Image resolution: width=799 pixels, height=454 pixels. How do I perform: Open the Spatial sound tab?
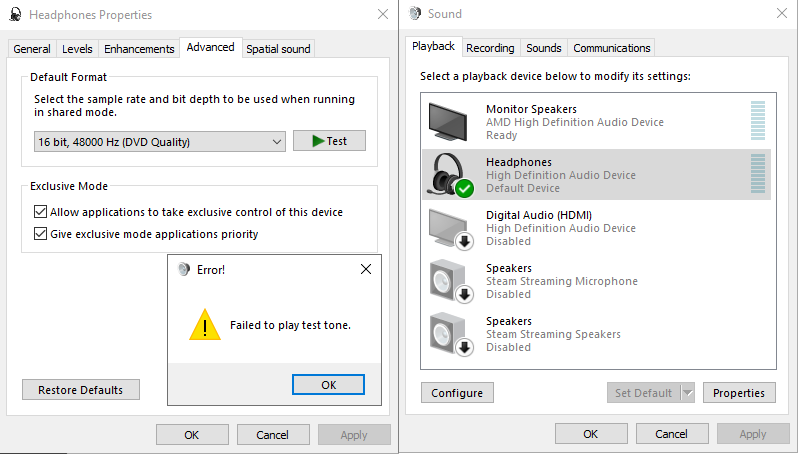click(x=278, y=49)
